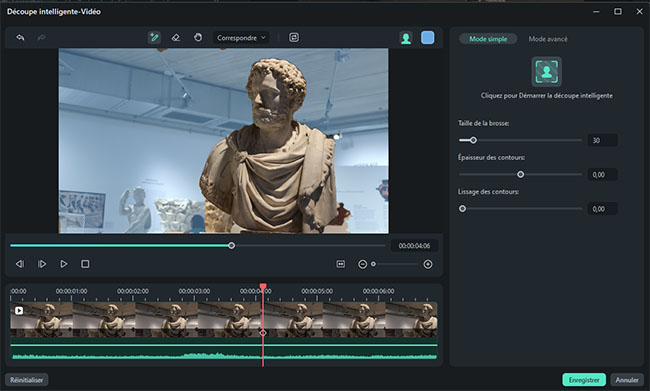650x391 pixels.
Task: Toggle the green person preview mode
Action: [x=406, y=38]
